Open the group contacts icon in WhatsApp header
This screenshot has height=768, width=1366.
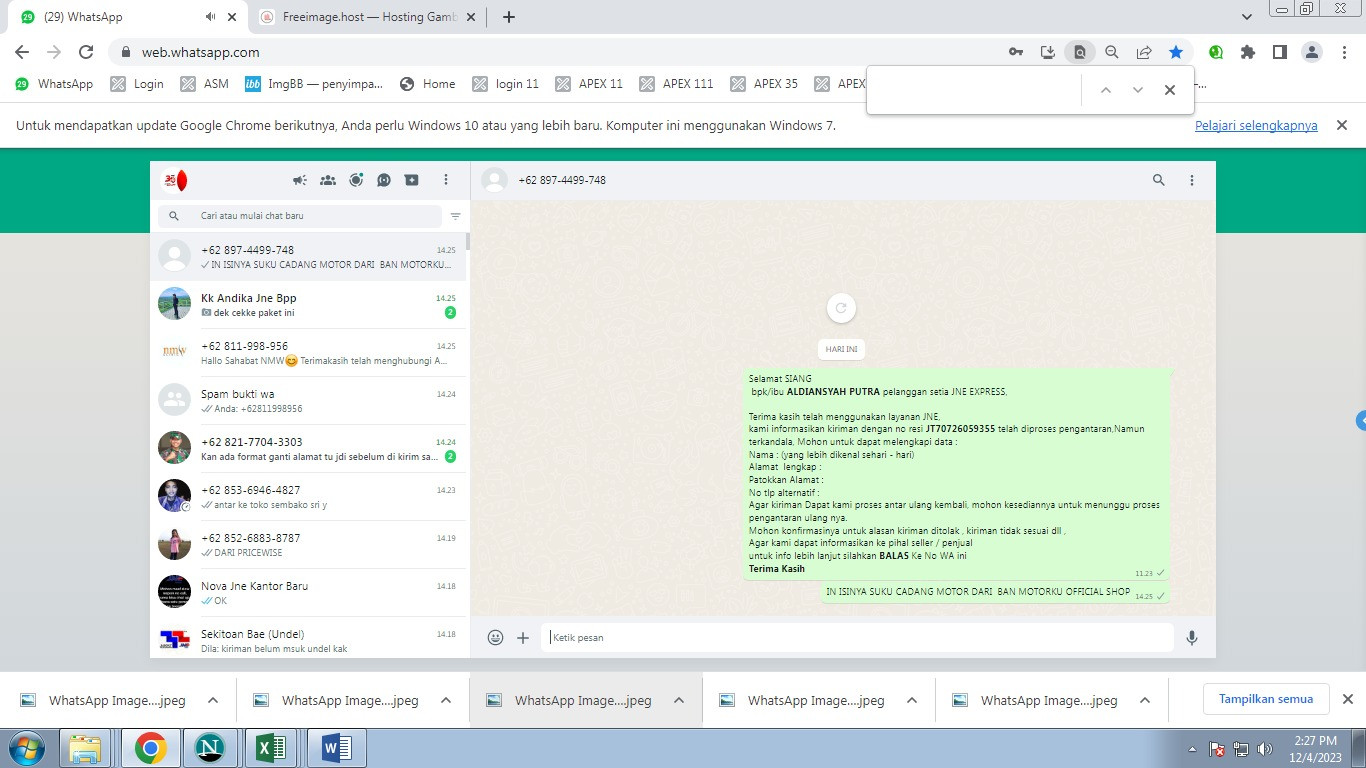tap(328, 180)
